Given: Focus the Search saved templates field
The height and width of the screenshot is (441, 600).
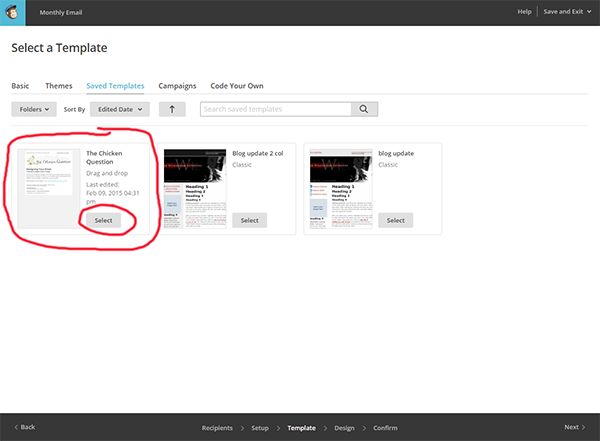Looking at the screenshot, I should click(276, 109).
